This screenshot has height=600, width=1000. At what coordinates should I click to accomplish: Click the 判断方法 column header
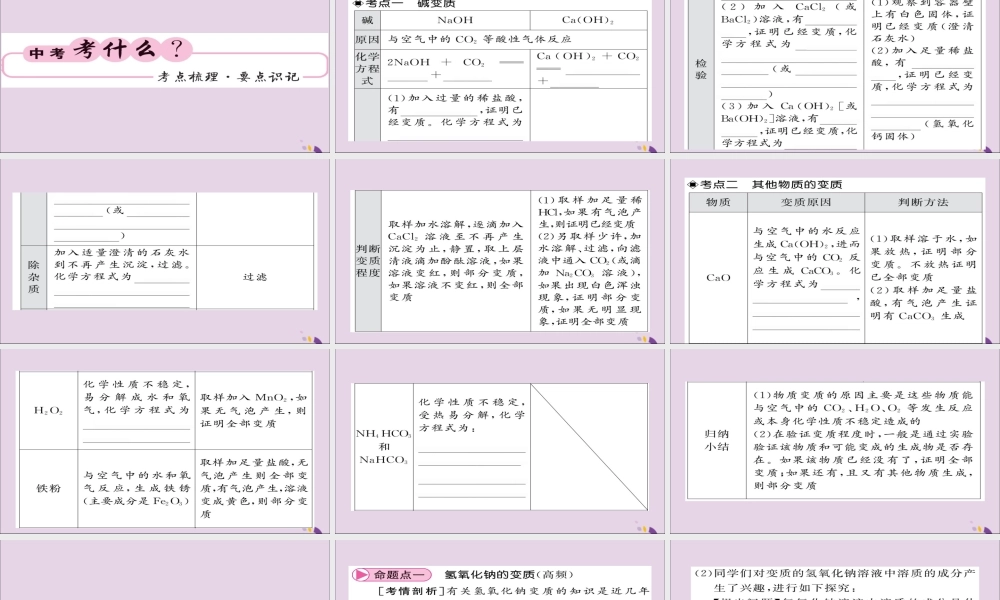point(923,202)
